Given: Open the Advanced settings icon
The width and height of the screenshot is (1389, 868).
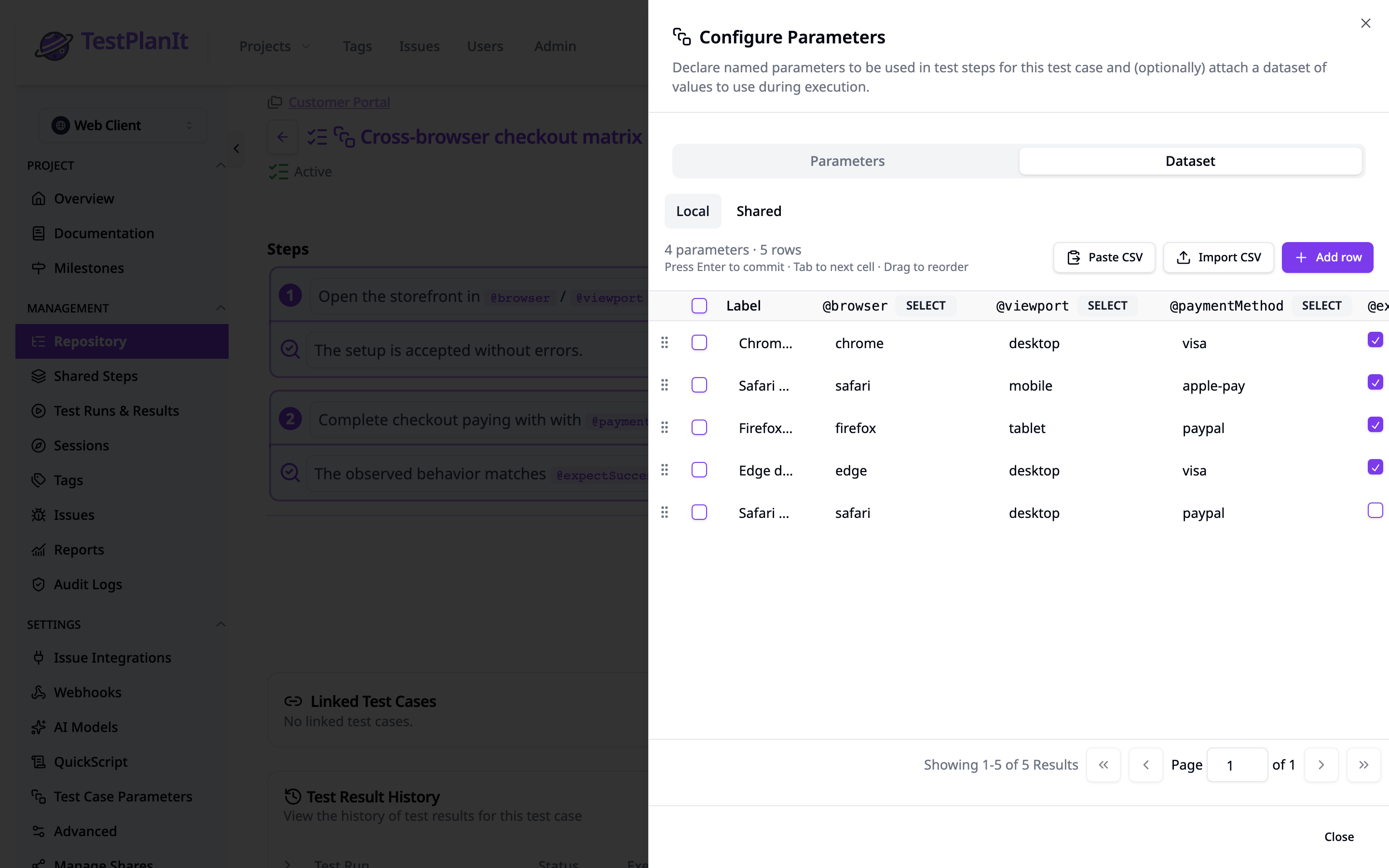Looking at the screenshot, I should 39,831.
